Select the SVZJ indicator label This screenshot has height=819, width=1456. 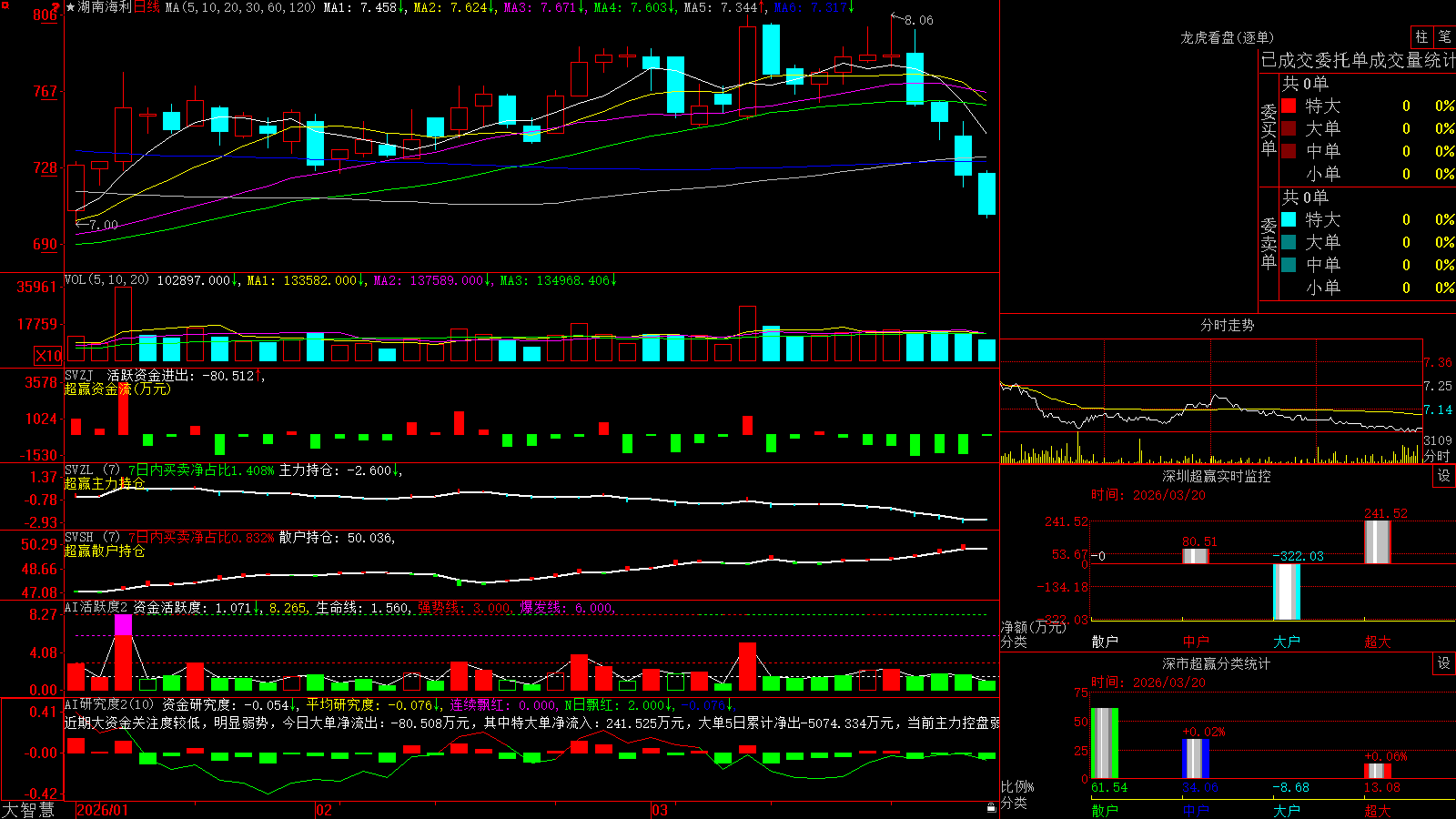[x=78, y=376]
